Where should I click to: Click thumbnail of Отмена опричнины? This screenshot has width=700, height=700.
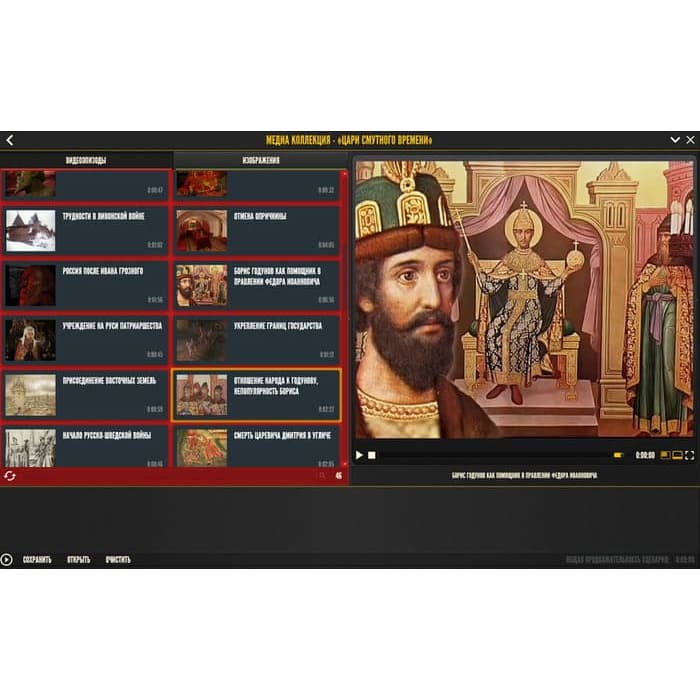pos(201,231)
